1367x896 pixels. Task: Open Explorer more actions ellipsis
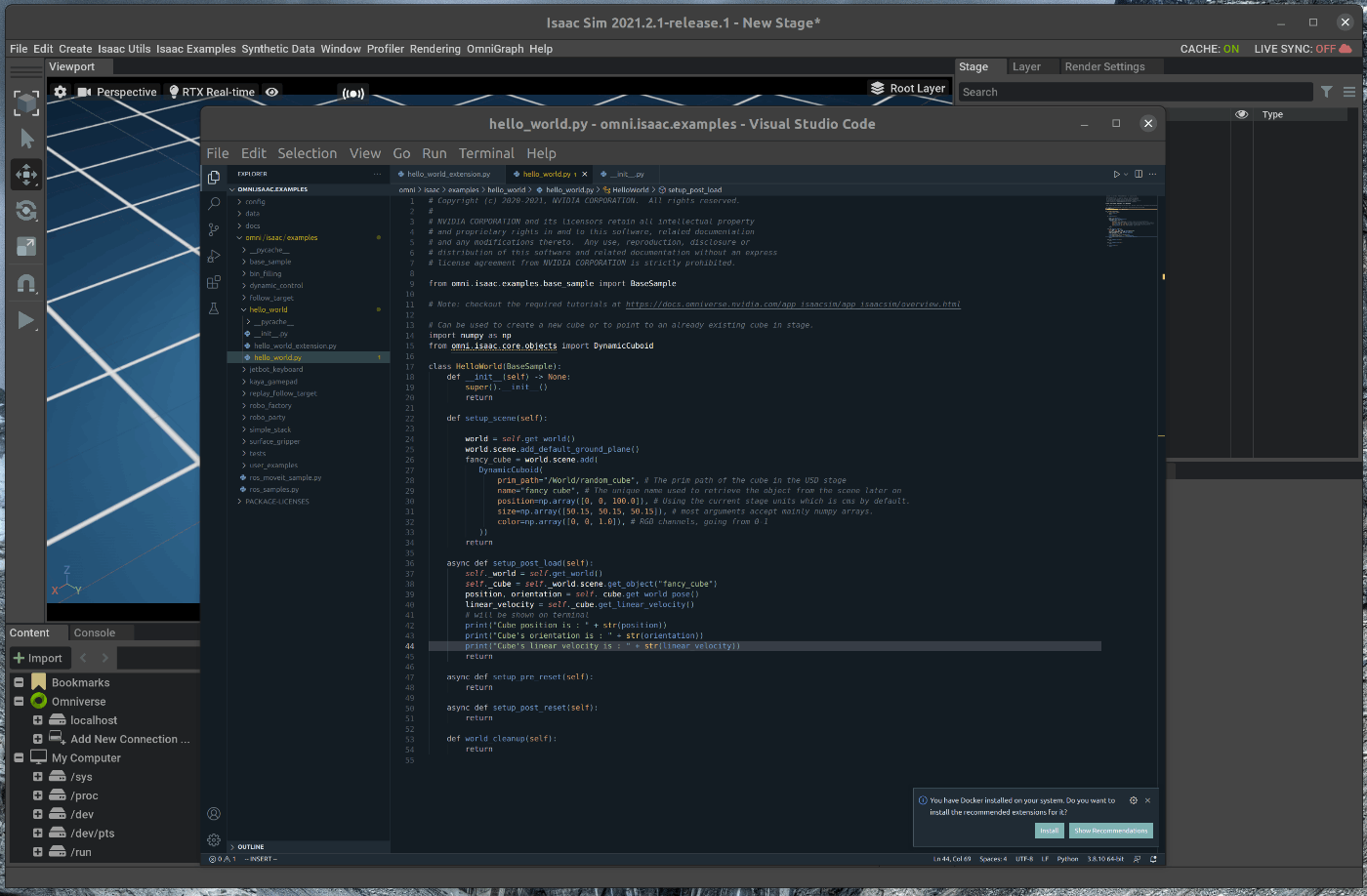[377, 174]
